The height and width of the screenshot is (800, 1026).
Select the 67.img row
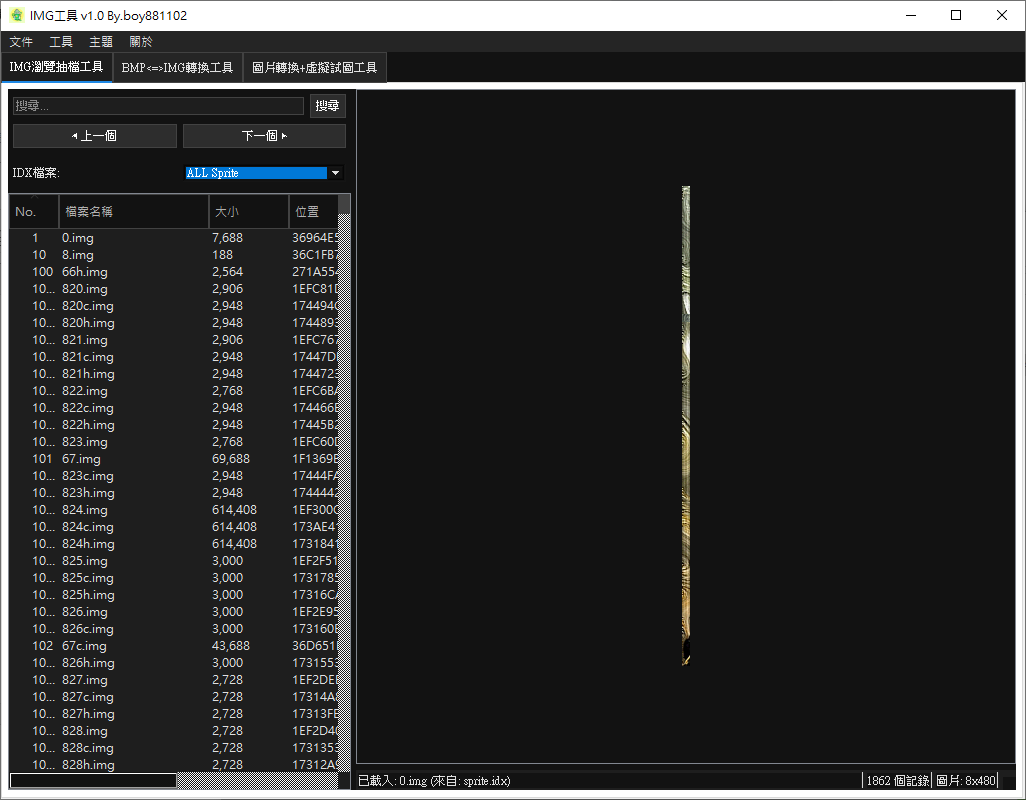tap(175, 459)
